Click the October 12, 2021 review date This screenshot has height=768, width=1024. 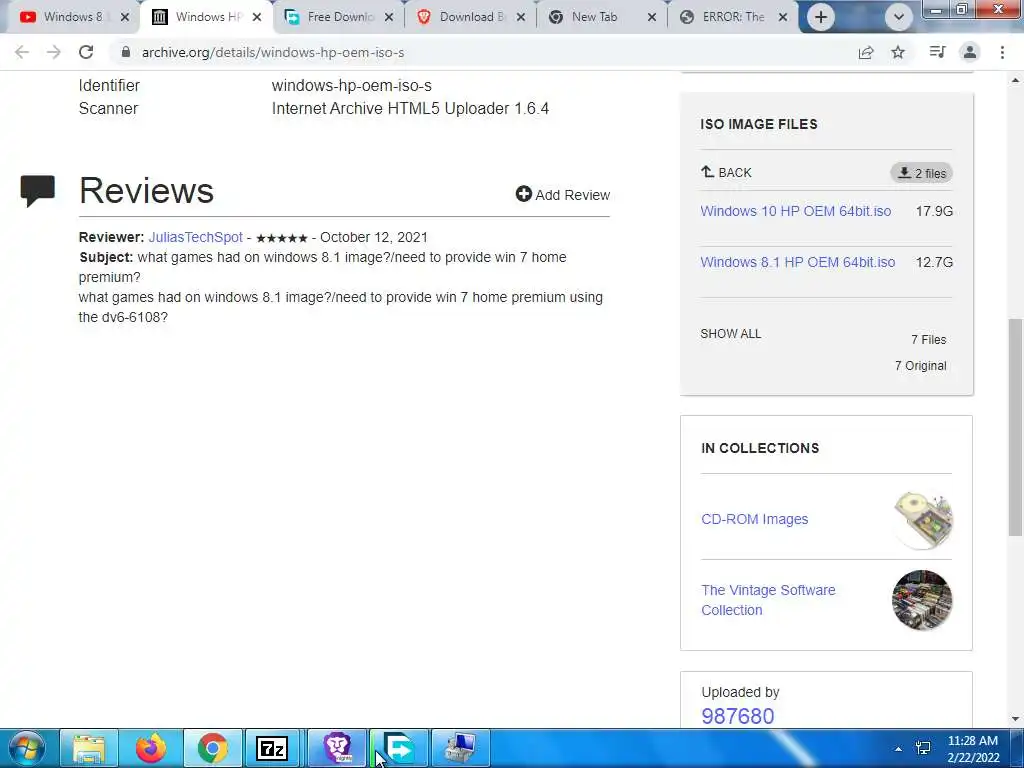click(x=374, y=237)
